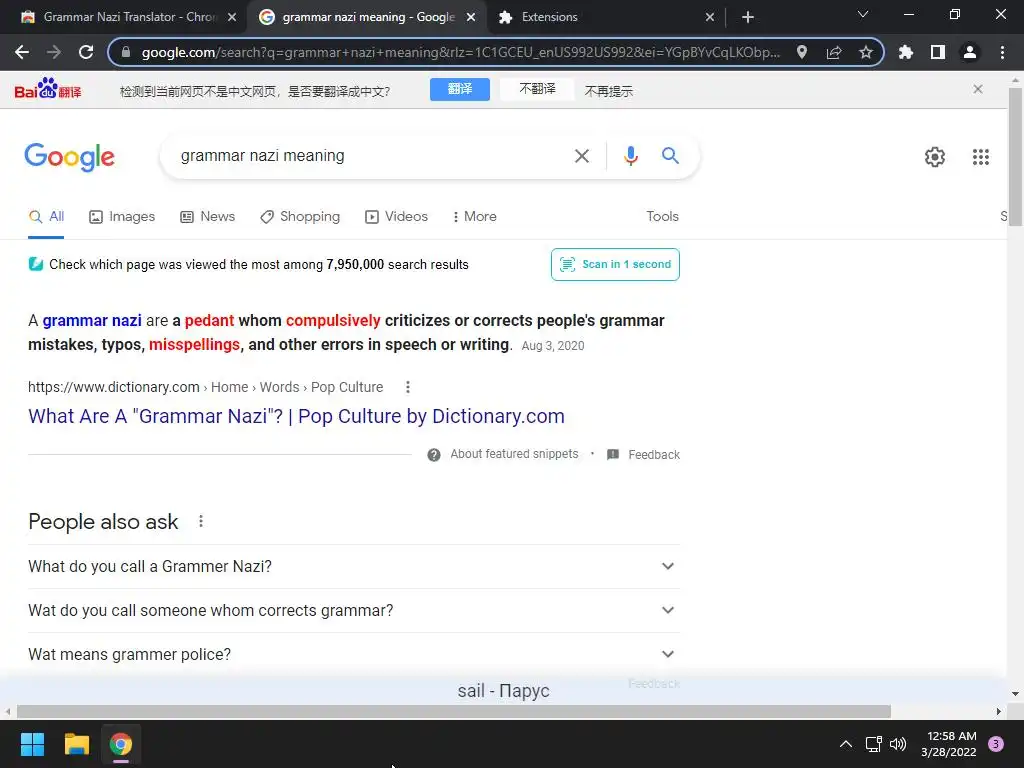Image resolution: width=1024 pixels, height=768 pixels.
Task: Click the vertical page scrollbar
Action: [1015, 157]
